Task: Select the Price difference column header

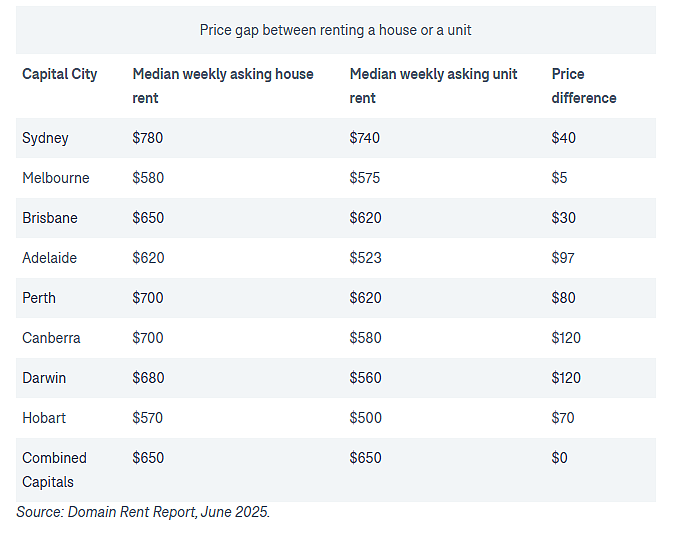Action: tap(584, 86)
